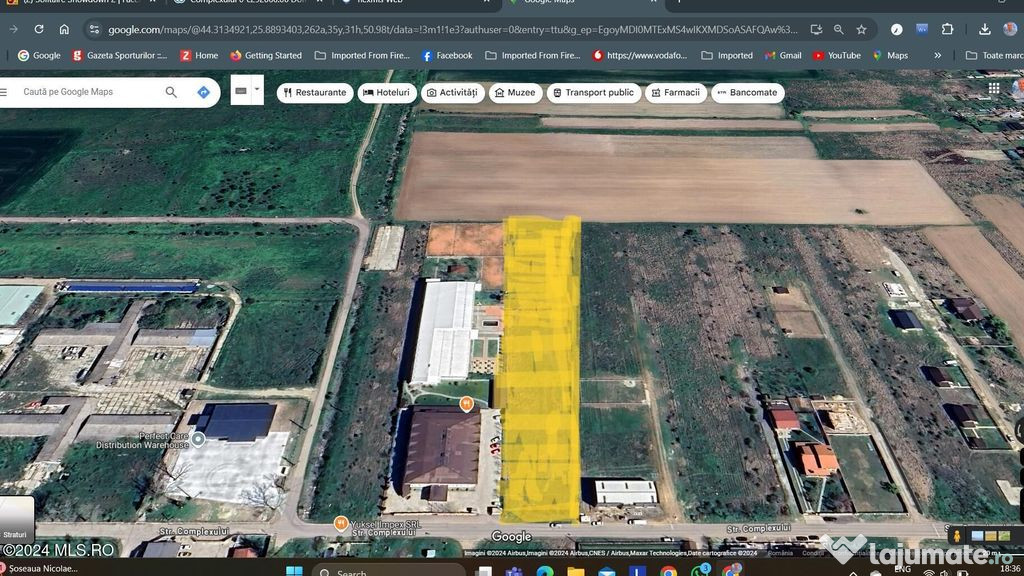Image resolution: width=1024 pixels, height=576 pixels.
Task: Open the browser Extensions puzzle icon
Action: [x=947, y=29]
